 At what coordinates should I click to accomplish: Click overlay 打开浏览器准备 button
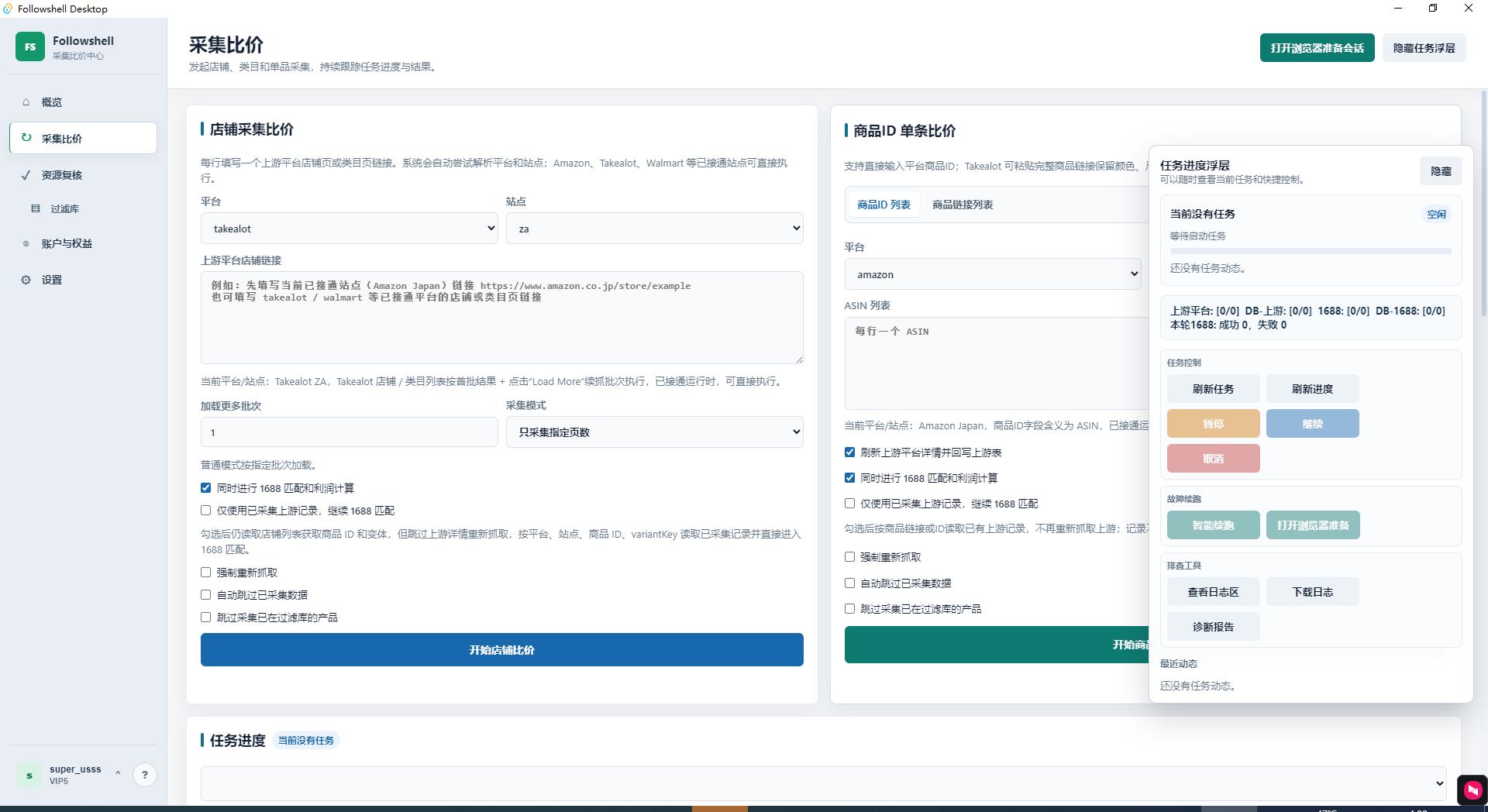click(x=1313, y=525)
